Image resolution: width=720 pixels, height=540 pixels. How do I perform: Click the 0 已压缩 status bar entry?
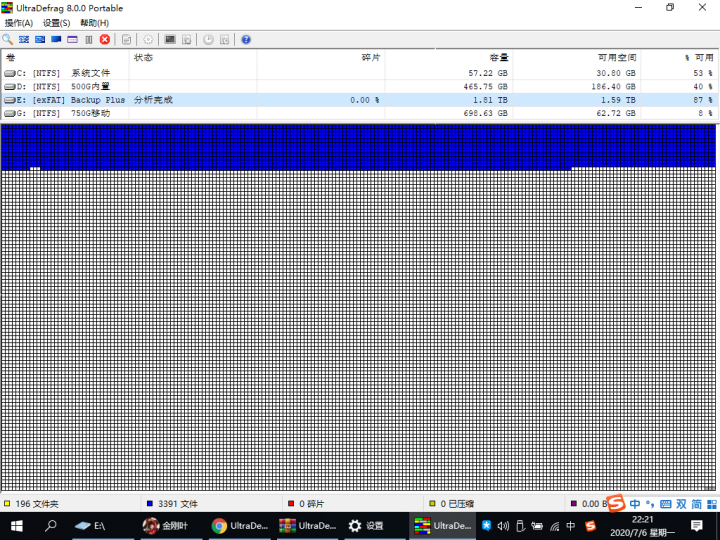(x=457, y=504)
